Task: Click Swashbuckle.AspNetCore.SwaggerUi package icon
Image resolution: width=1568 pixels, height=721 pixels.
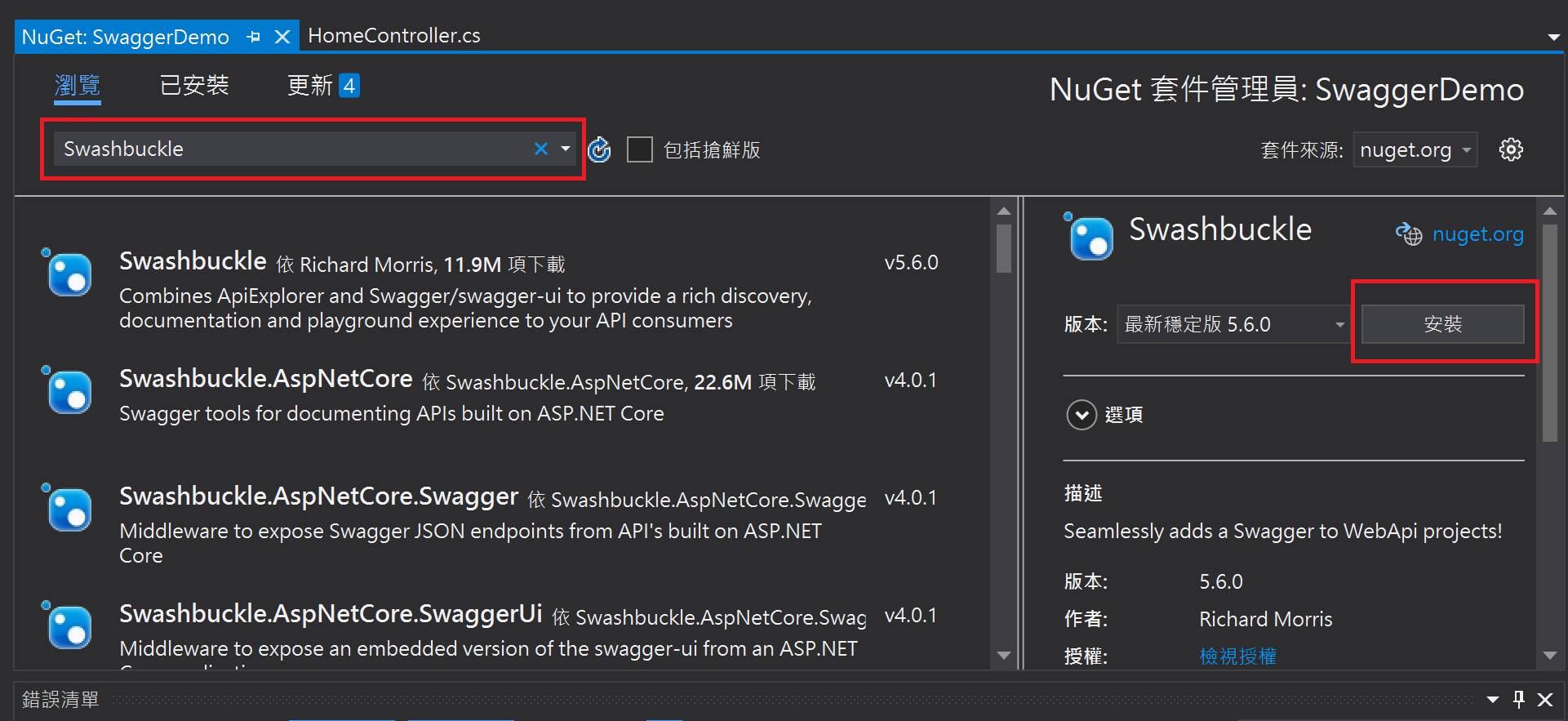Action: click(68, 625)
